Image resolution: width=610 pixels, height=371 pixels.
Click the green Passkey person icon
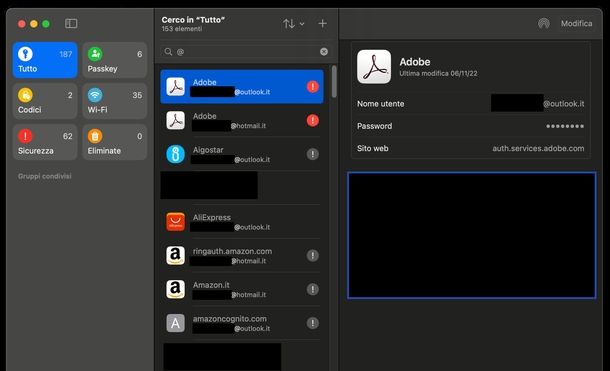pyautogui.click(x=95, y=54)
